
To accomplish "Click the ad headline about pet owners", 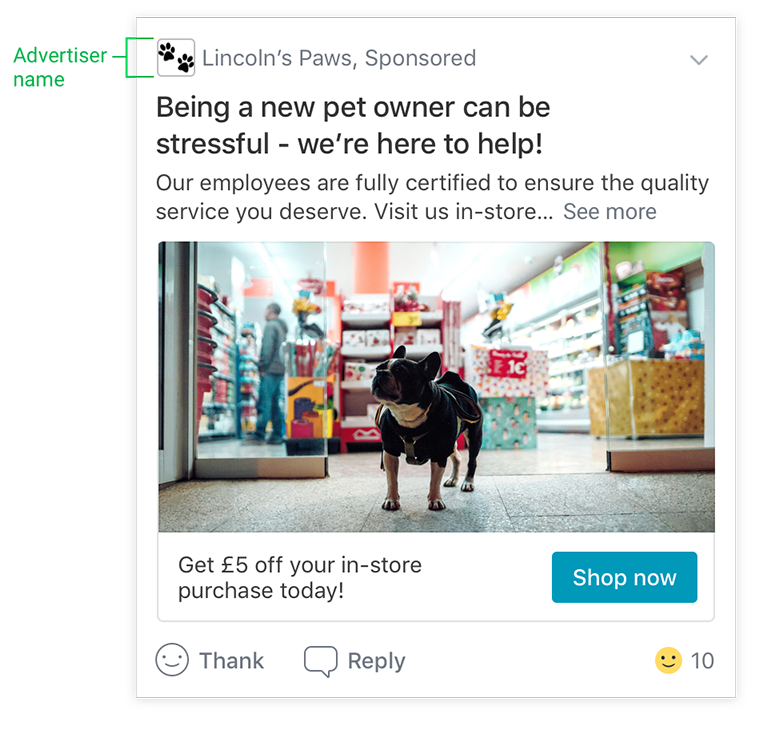I will click(x=353, y=125).
